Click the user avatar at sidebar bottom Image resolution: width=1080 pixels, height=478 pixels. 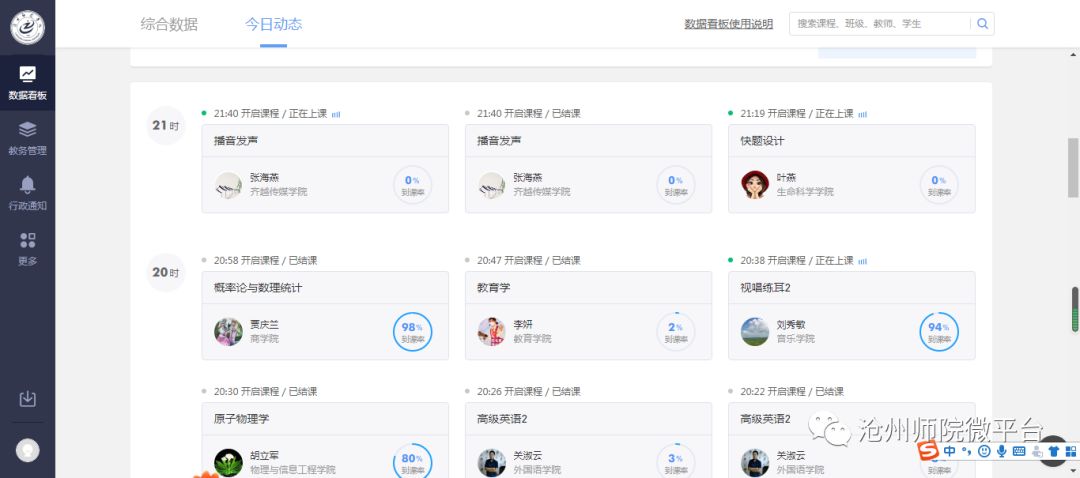[27, 450]
